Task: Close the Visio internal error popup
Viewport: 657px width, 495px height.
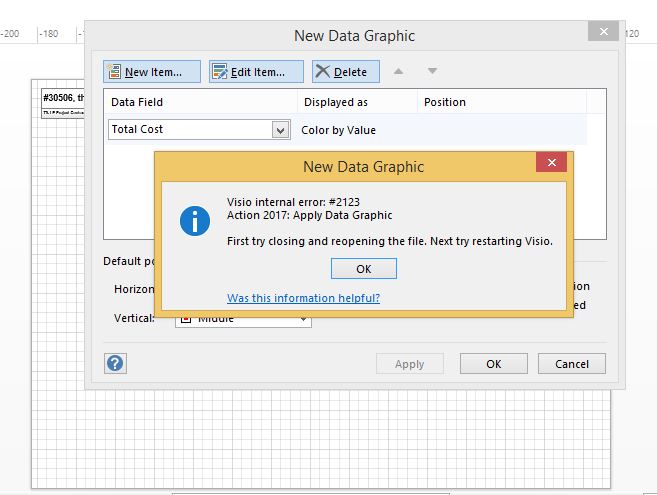Action: tap(551, 162)
